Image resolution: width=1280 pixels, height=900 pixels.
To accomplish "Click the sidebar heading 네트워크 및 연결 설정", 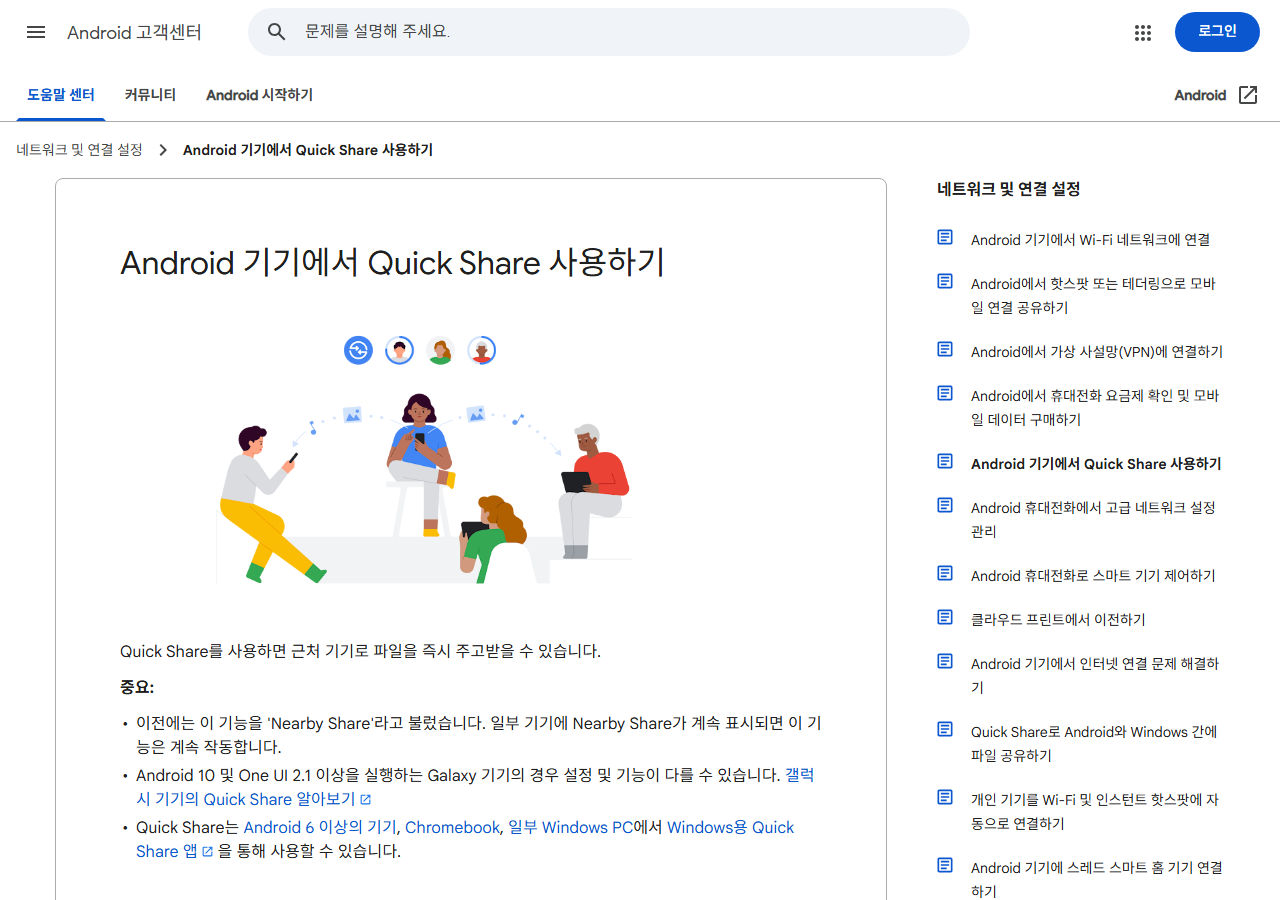I will coord(1008,188).
